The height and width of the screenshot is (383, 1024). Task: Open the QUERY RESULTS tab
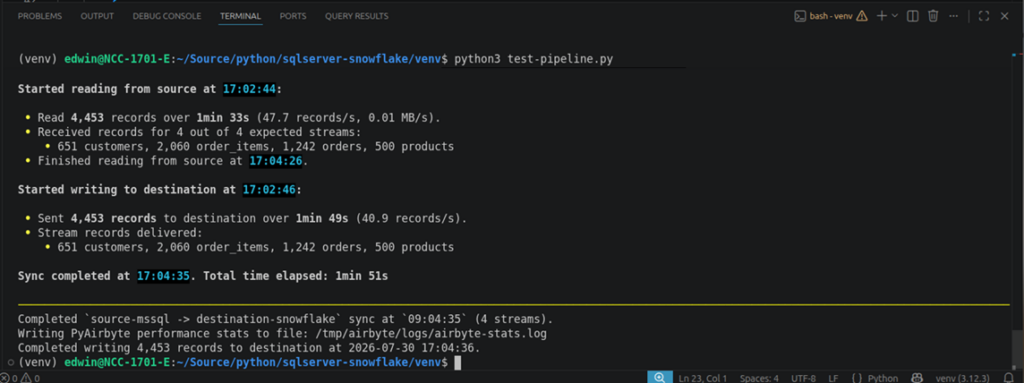(357, 16)
